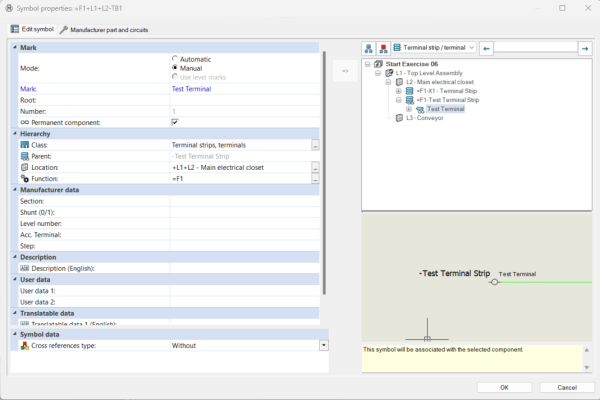Click the Start Exercise 06 project icon
This screenshot has width=600, height=400.
point(377,64)
